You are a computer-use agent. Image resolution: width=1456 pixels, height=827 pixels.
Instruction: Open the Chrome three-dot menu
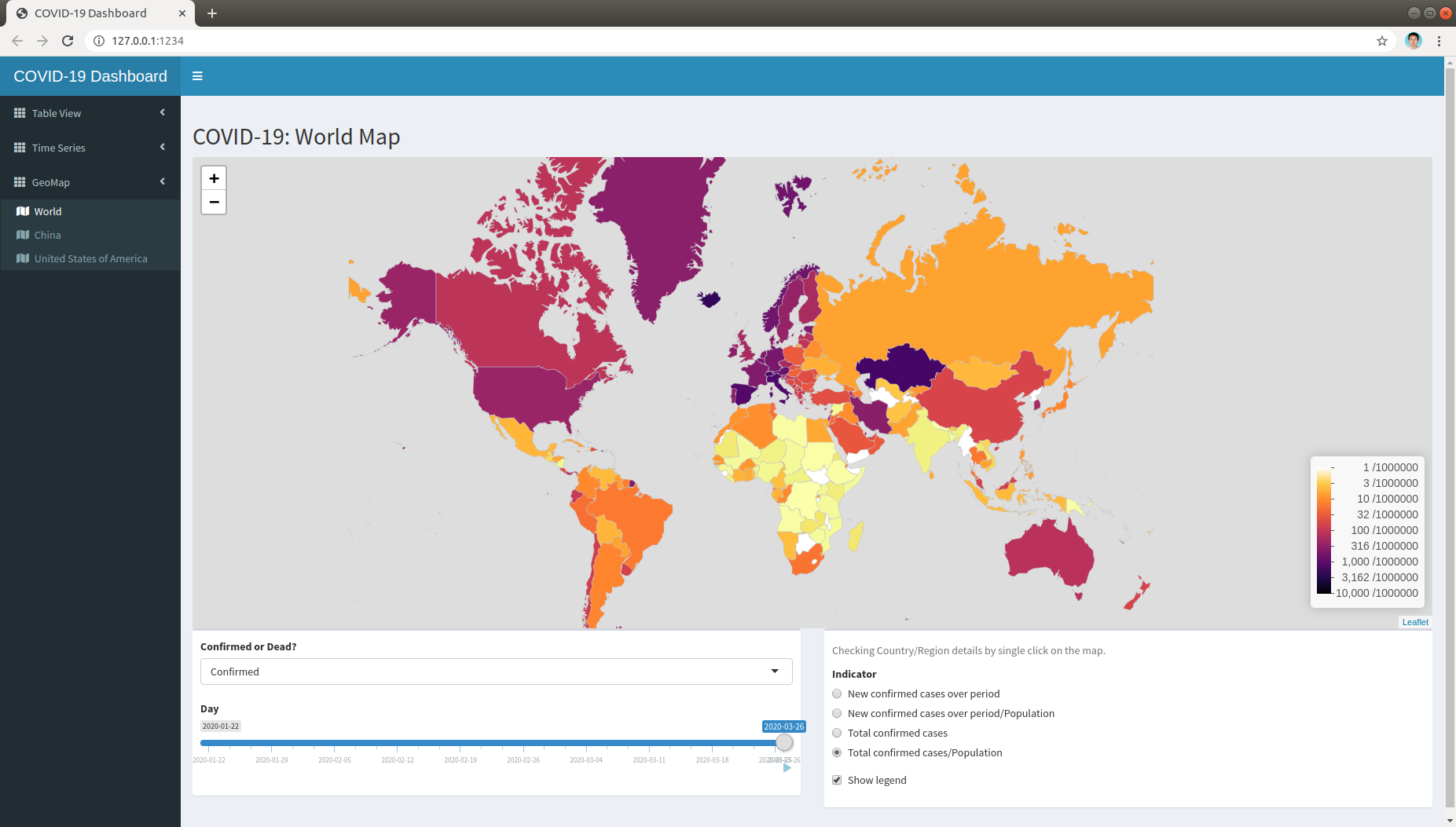pyautogui.click(x=1439, y=41)
